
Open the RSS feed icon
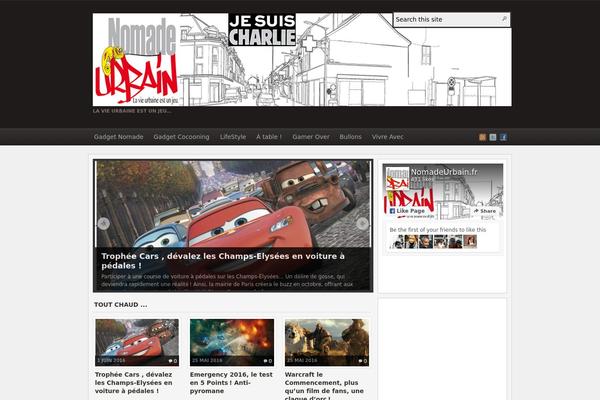[x=482, y=137]
